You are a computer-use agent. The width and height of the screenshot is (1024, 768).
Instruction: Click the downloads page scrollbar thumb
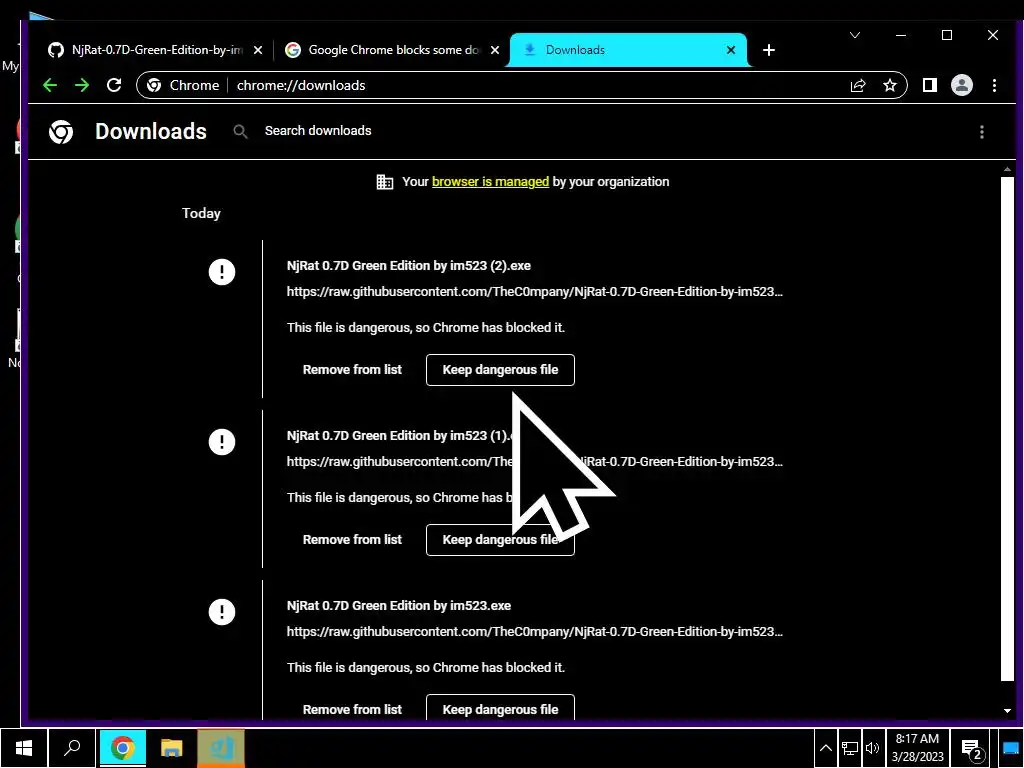(1006, 428)
